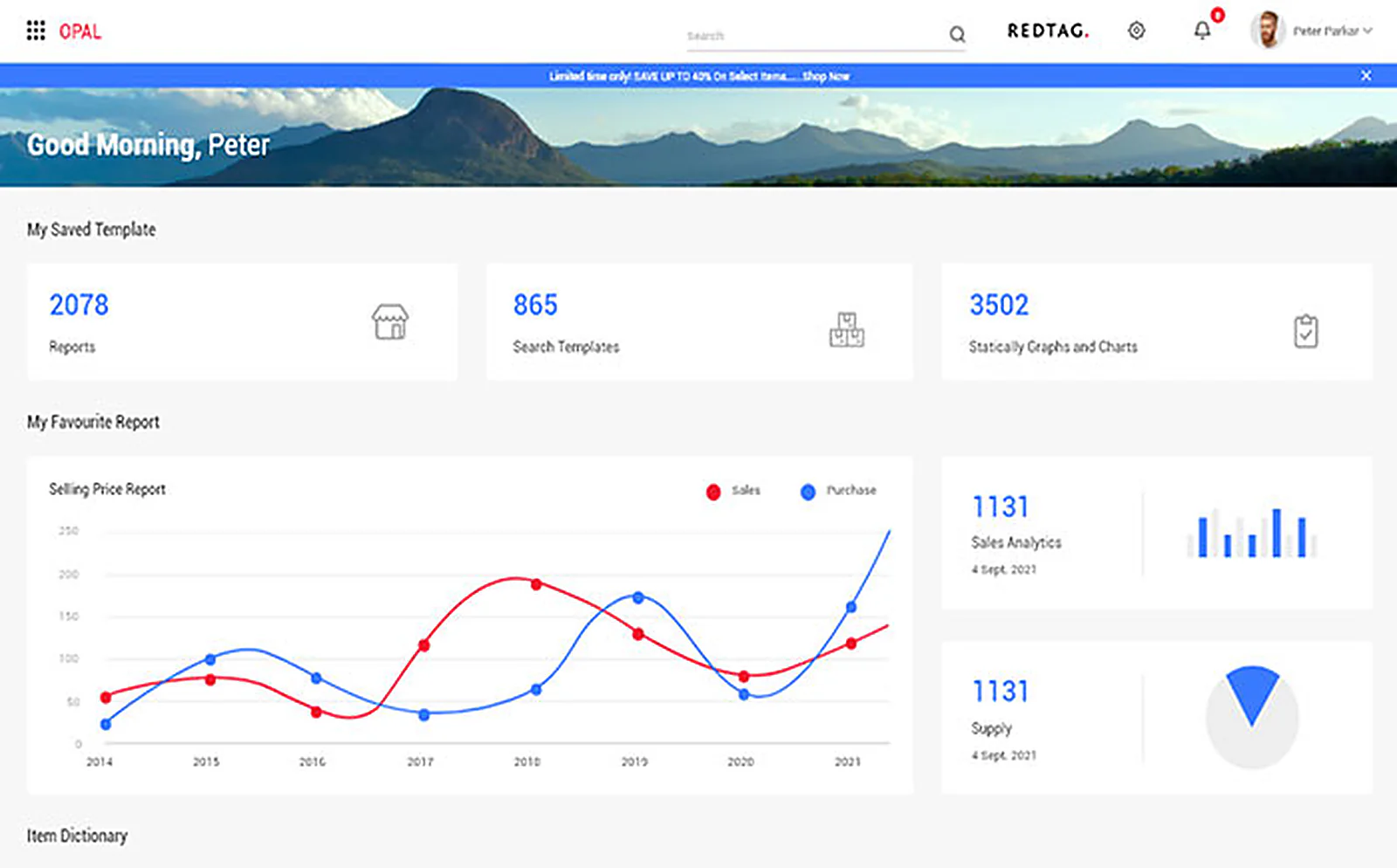Viewport: 1397px width, 868px height.
Task: Open the 865 Search Templates card
Action: [699, 322]
